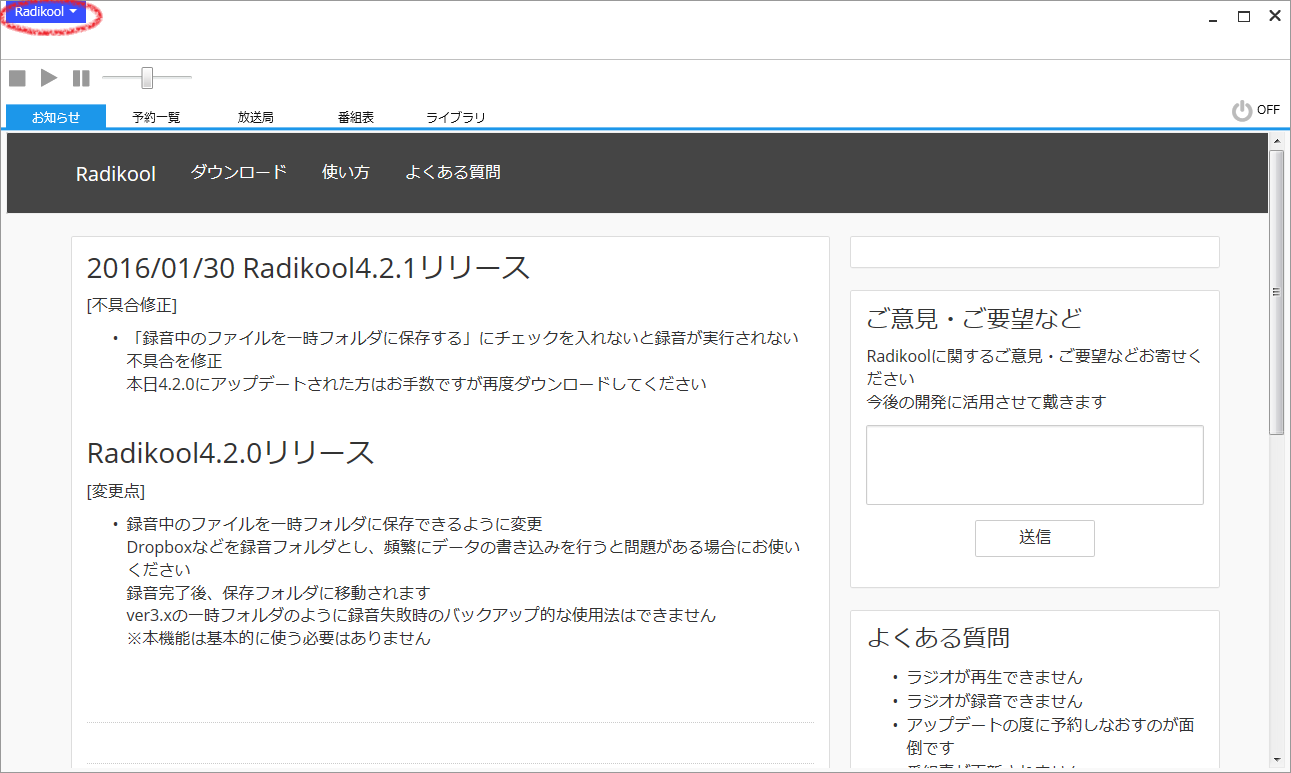Click the line 録音完了後、保存フォルダに移動されます
1291x773 pixels.
[x=278, y=592]
